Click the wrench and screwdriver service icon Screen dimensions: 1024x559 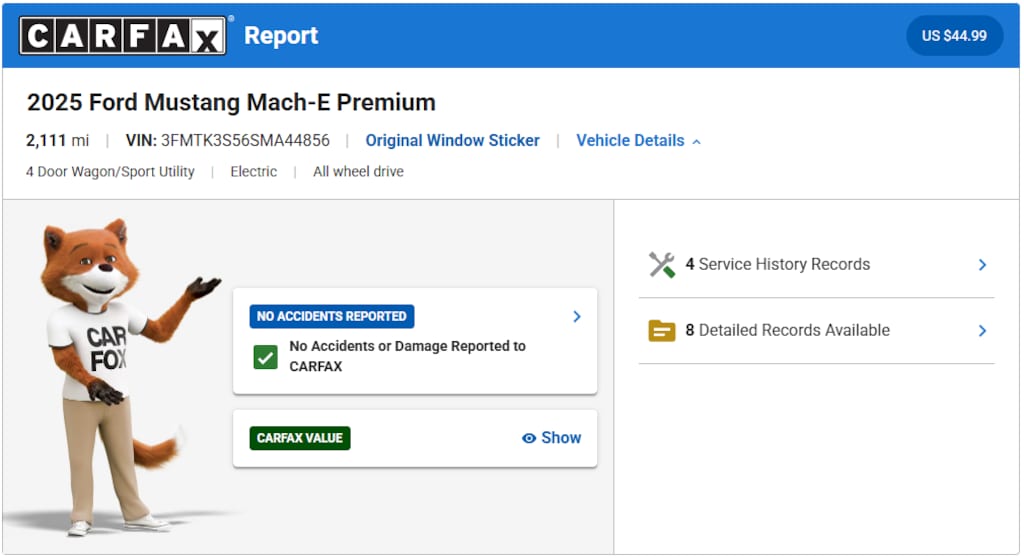[662, 264]
